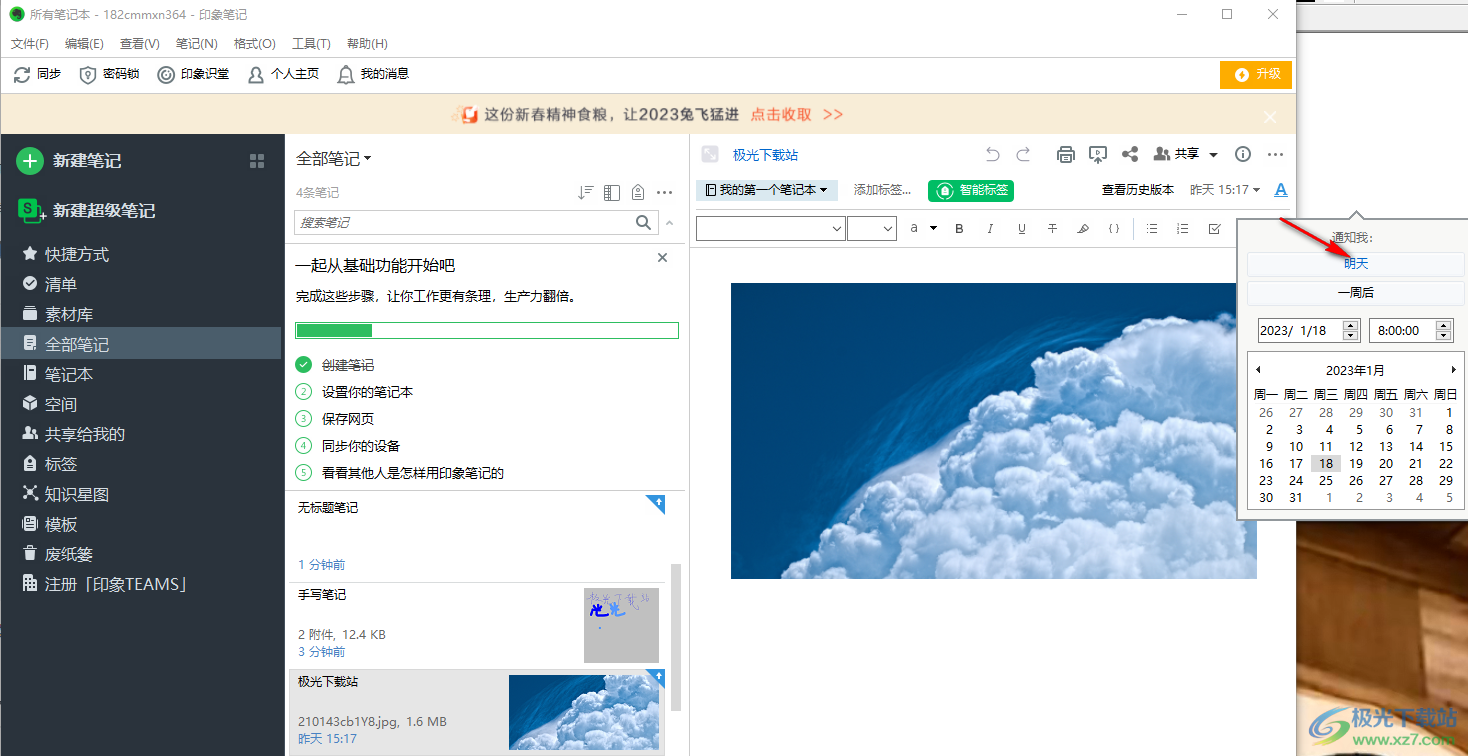Image resolution: width=1468 pixels, height=756 pixels.
Task: Insert a code block with braces icon
Action: 1114,229
